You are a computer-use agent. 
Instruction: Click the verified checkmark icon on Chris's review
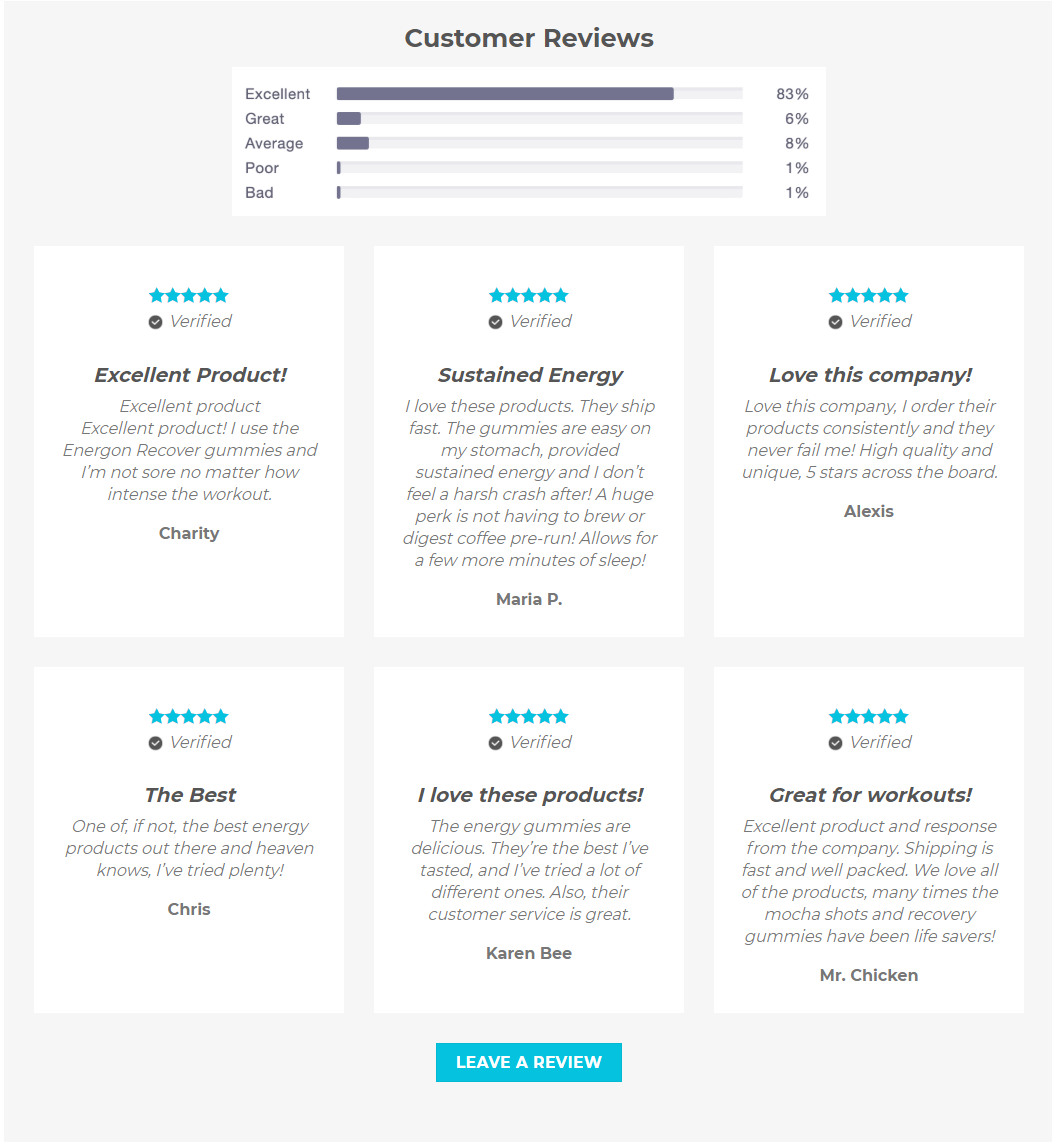pyautogui.click(x=155, y=743)
